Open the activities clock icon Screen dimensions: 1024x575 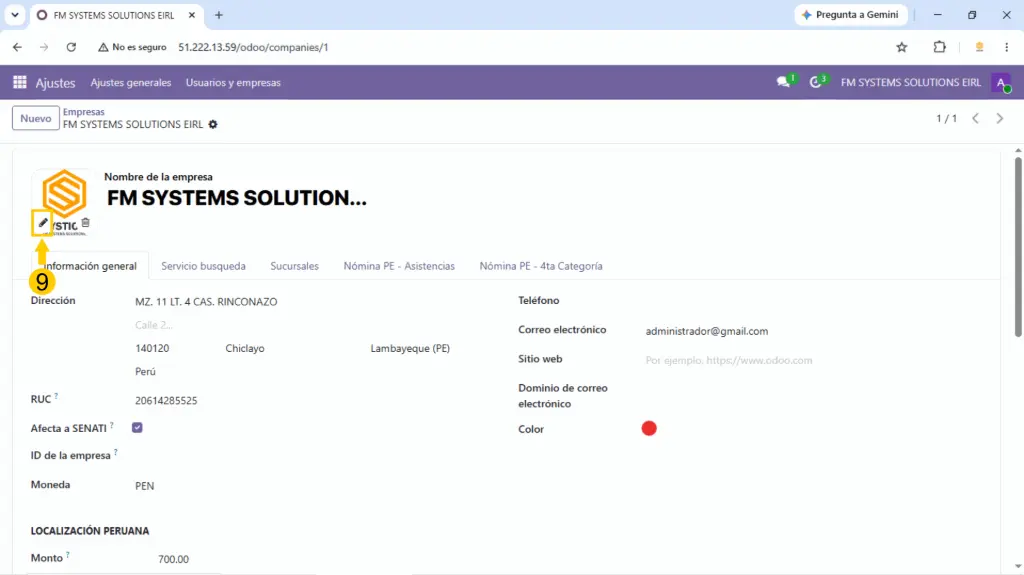click(x=815, y=82)
